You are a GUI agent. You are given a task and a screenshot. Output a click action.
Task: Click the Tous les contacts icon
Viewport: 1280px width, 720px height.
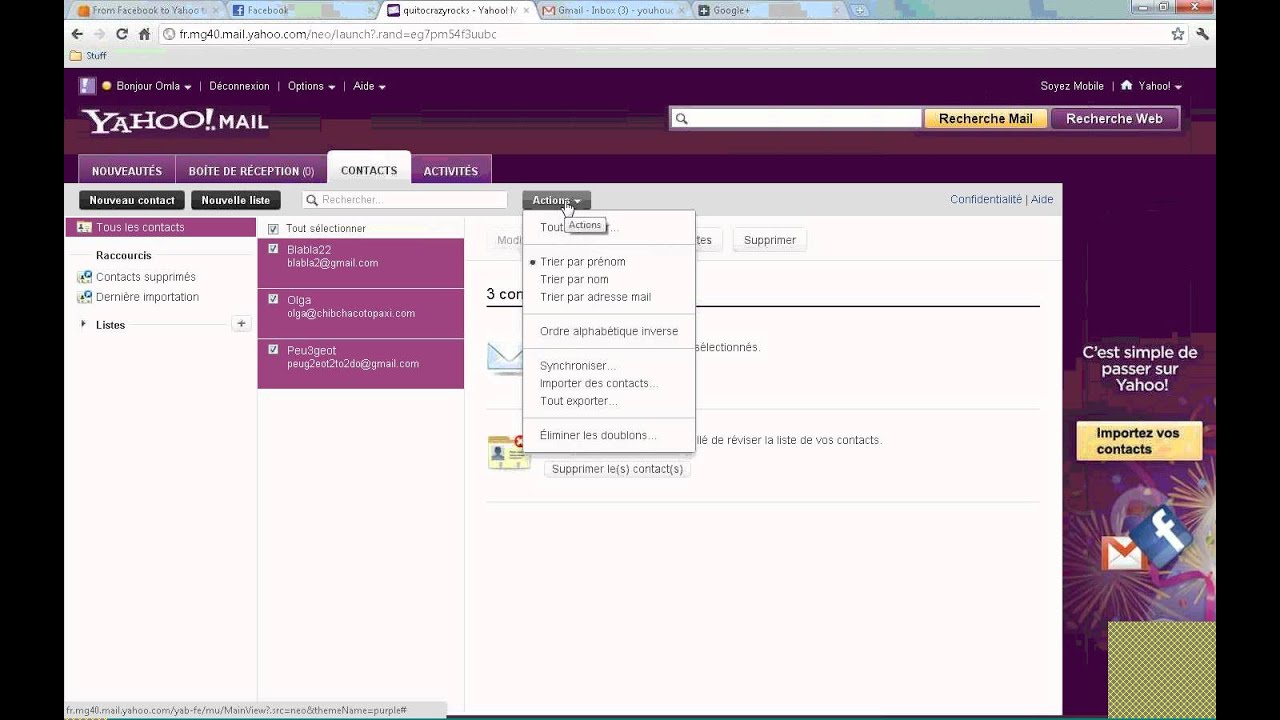coord(84,227)
